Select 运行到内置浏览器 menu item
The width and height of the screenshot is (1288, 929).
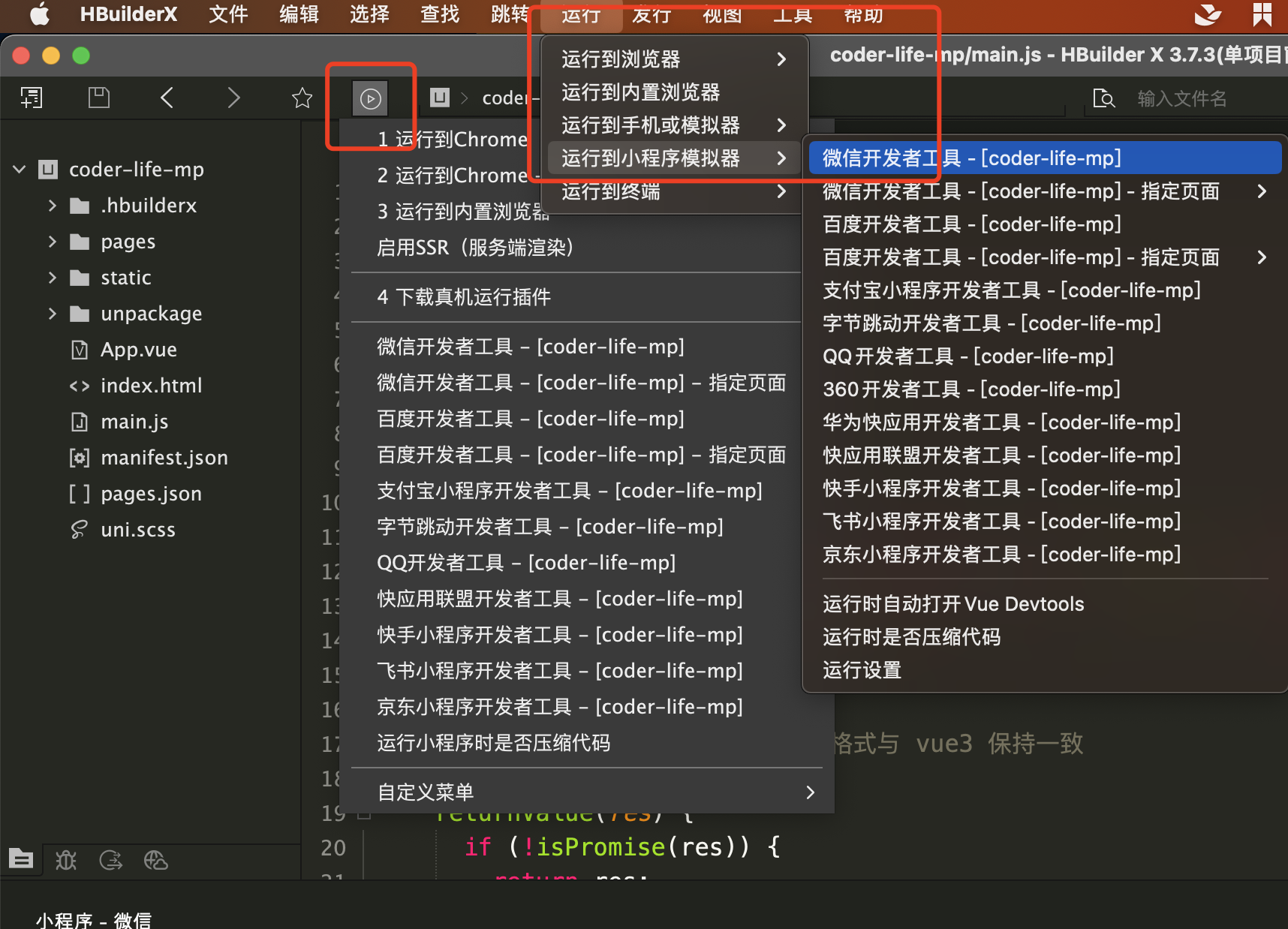[x=674, y=92]
